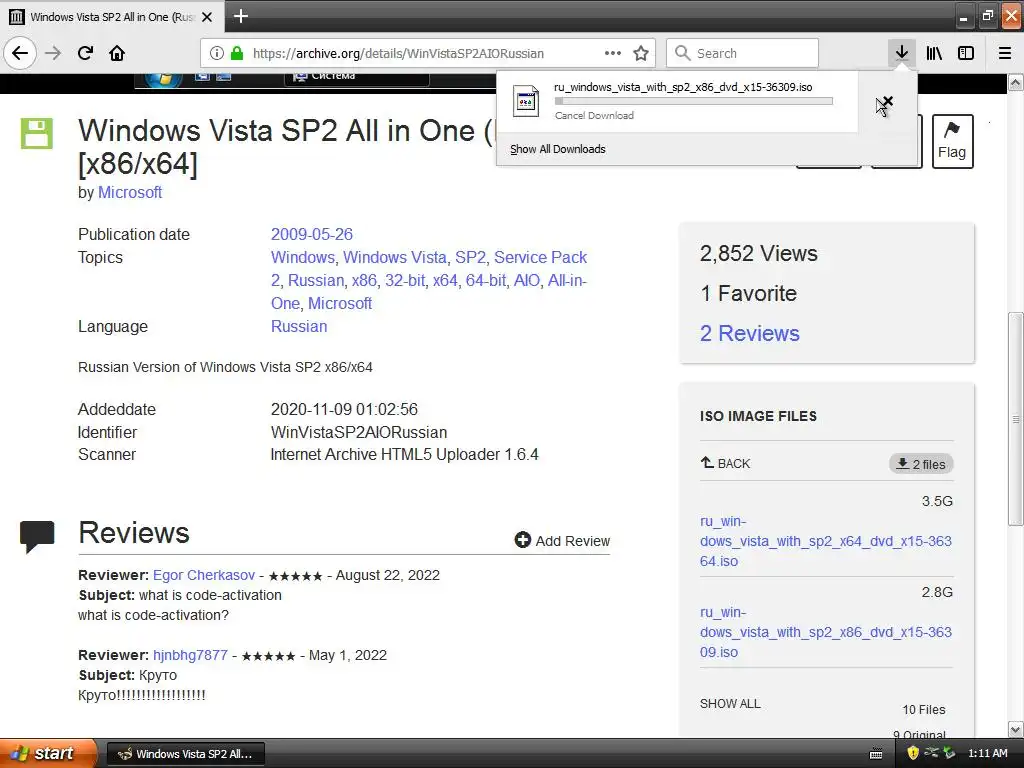Jump to the 2 Reviews link
Image resolution: width=1024 pixels, height=768 pixels.
point(750,334)
